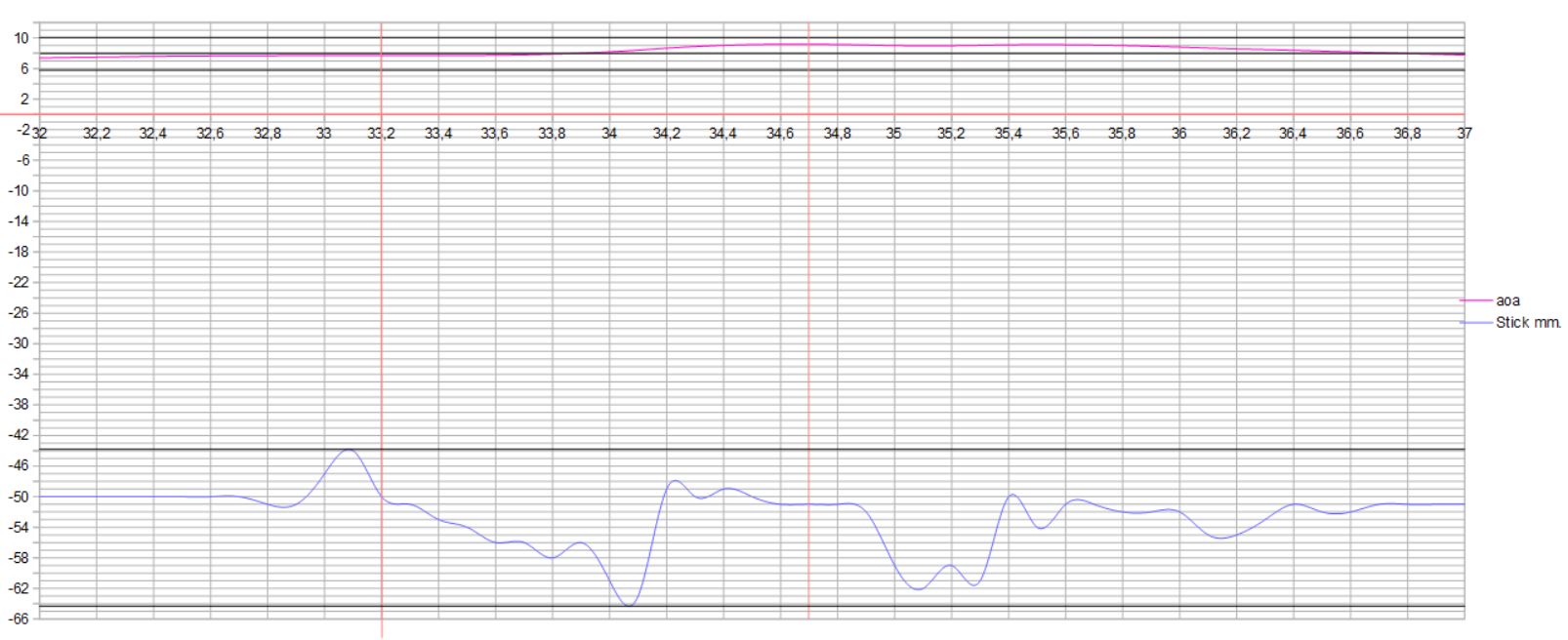Click the y-axis label -54
This screenshot has width=1568, height=640.
pyautogui.click(x=20, y=527)
